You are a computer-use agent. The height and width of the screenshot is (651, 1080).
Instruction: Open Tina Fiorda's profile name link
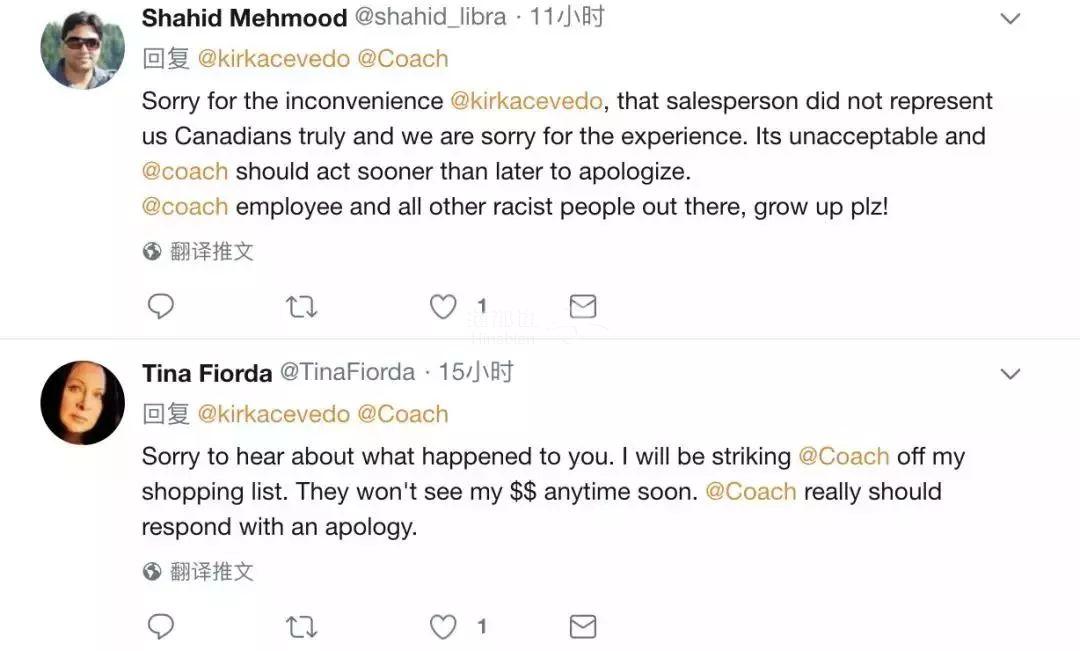207,373
